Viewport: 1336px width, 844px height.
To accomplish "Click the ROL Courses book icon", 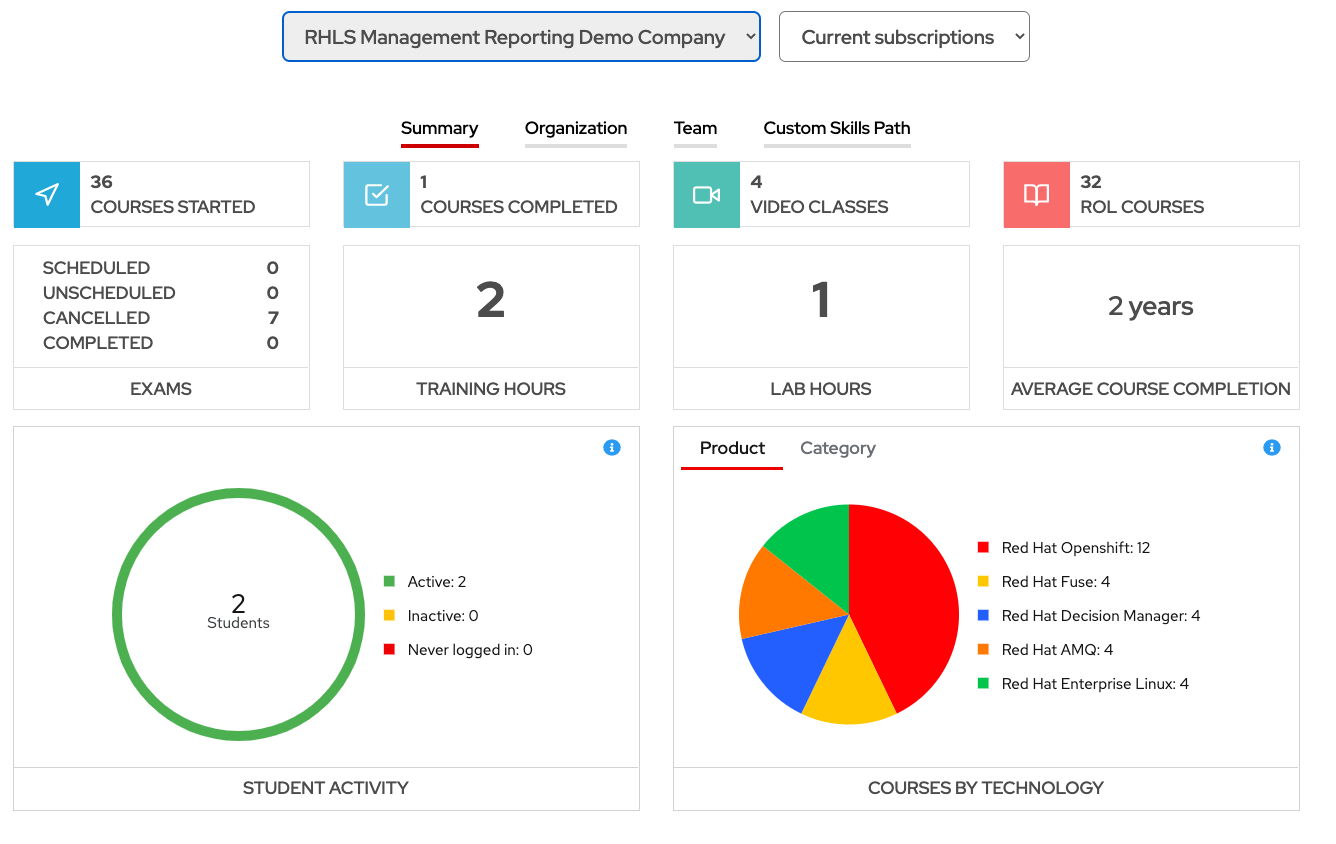I will tap(1036, 193).
